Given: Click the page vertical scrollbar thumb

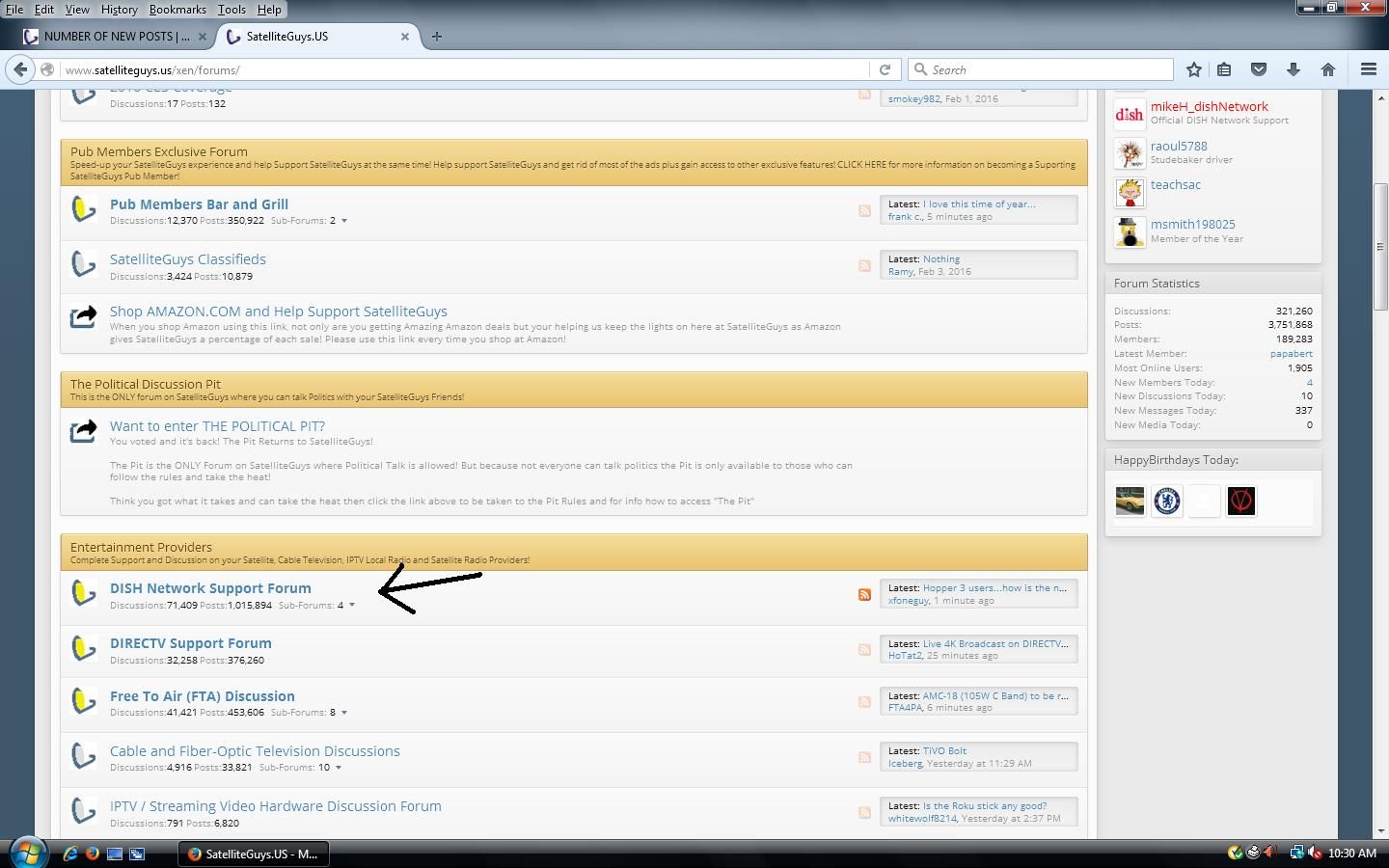Looking at the screenshot, I should tap(1380, 247).
